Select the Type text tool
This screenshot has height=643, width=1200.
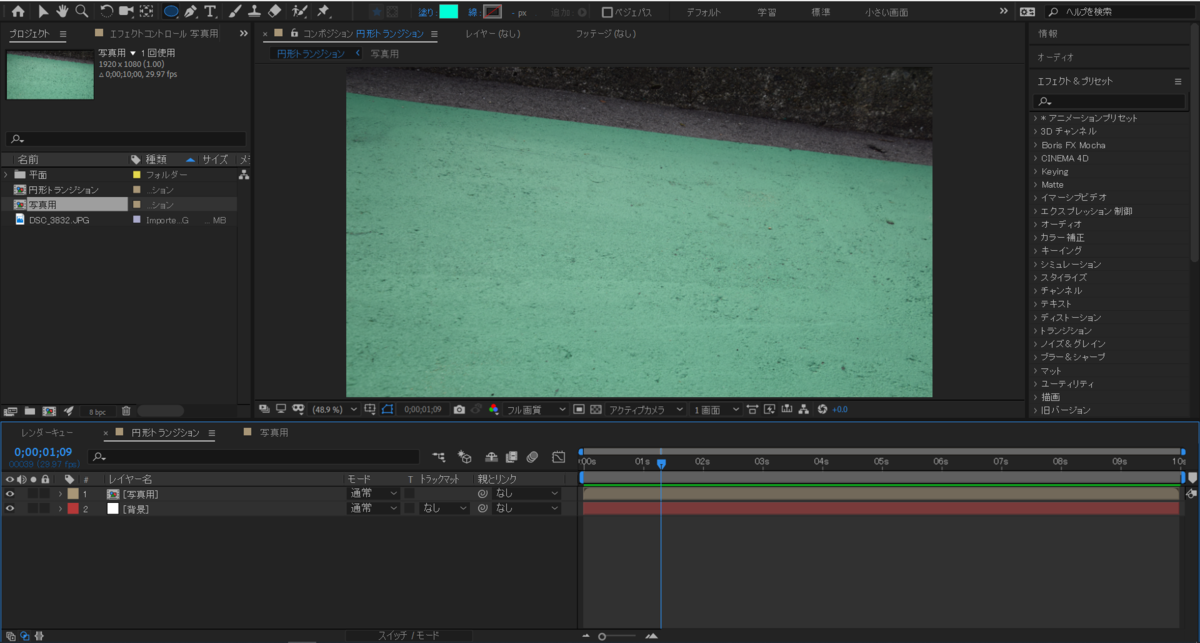point(210,12)
